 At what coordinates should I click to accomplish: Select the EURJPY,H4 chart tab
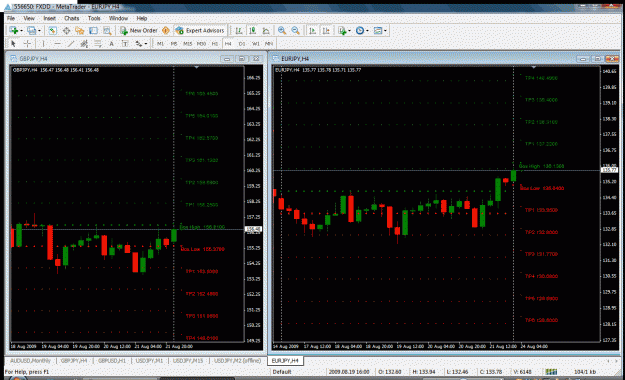pyautogui.click(x=285, y=361)
